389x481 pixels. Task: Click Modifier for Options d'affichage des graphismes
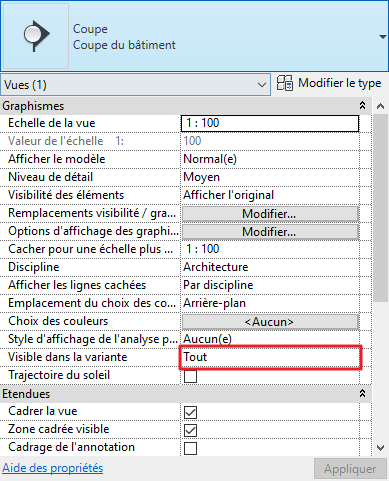(270, 232)
